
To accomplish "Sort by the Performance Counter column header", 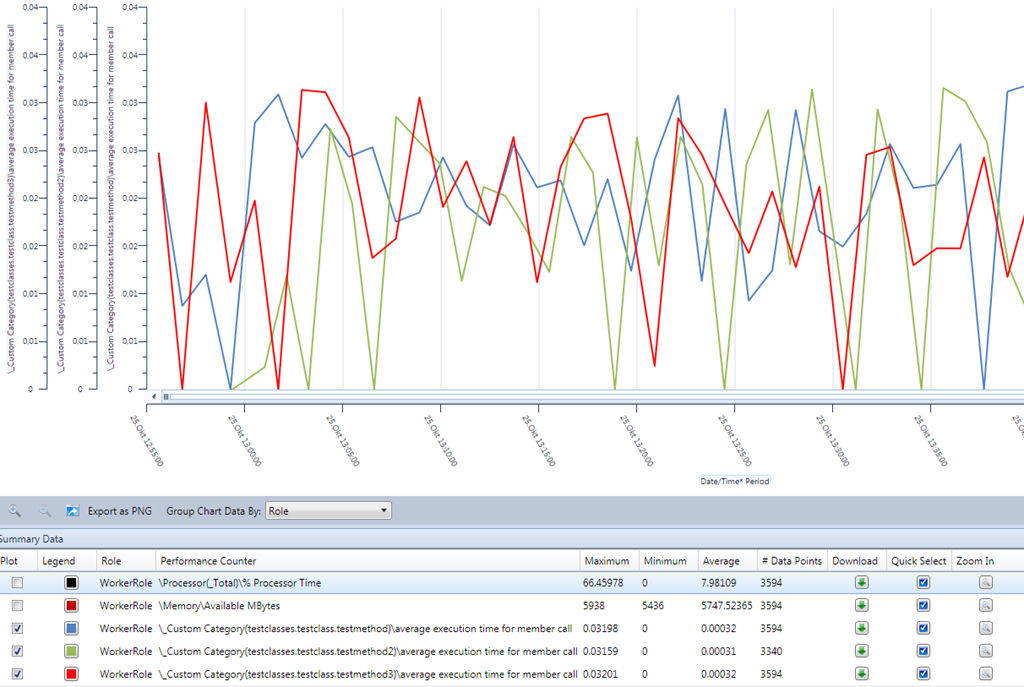I will [208, 561].
